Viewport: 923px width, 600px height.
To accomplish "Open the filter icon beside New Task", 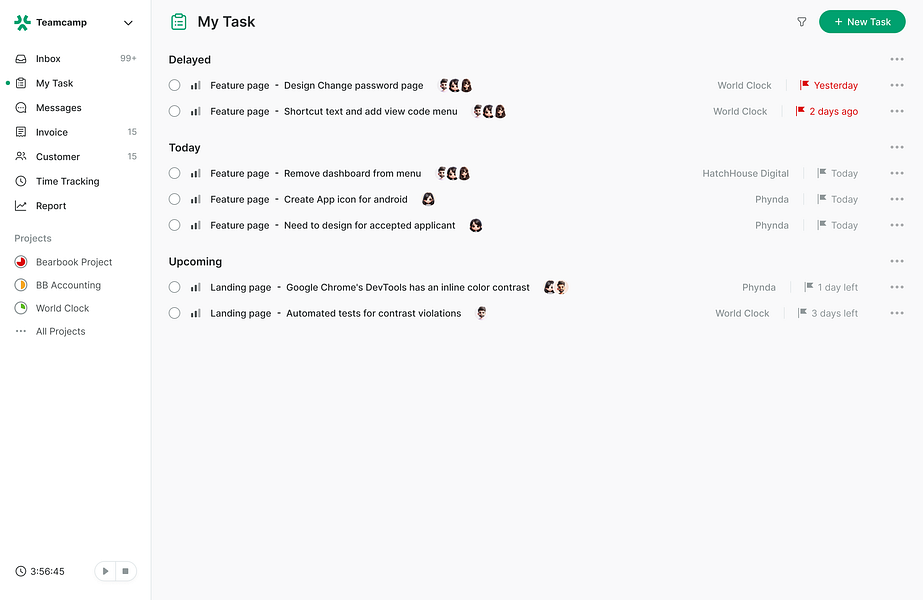I will (801, 22).
